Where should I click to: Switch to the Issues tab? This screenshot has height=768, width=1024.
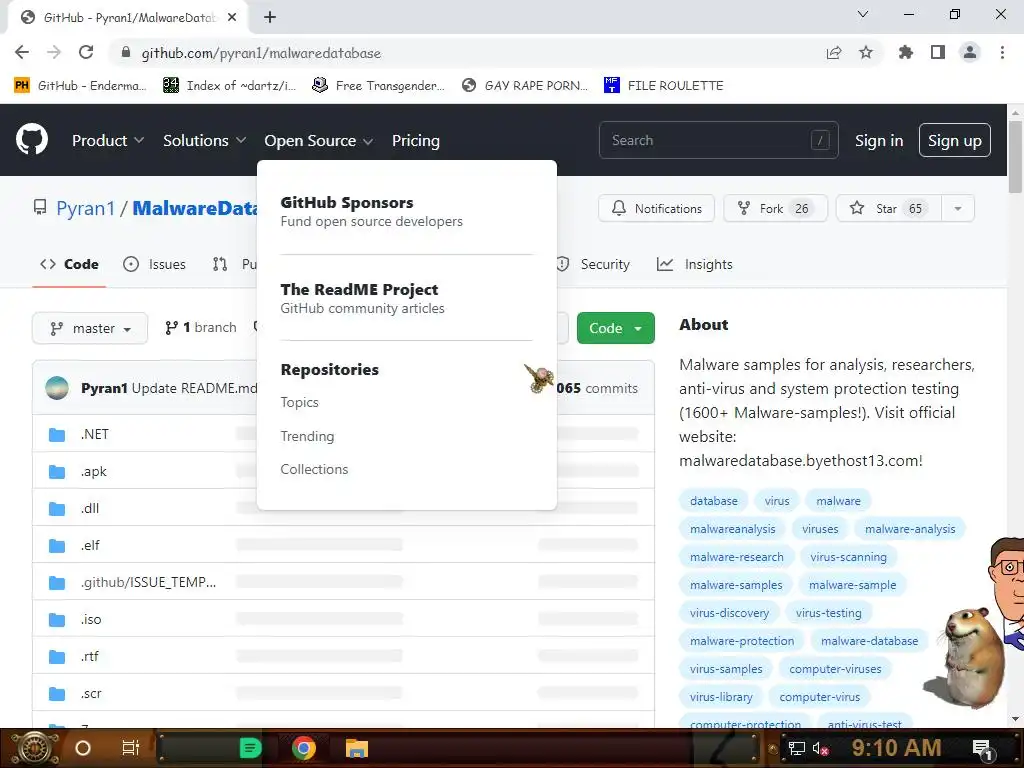154,264
